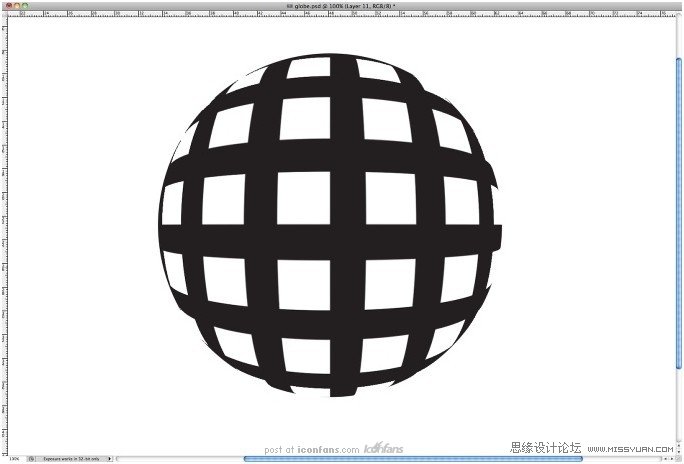Screen dimensions: 684x464
Task: Minimize the globe.psd document window
Action: (15, 5)
